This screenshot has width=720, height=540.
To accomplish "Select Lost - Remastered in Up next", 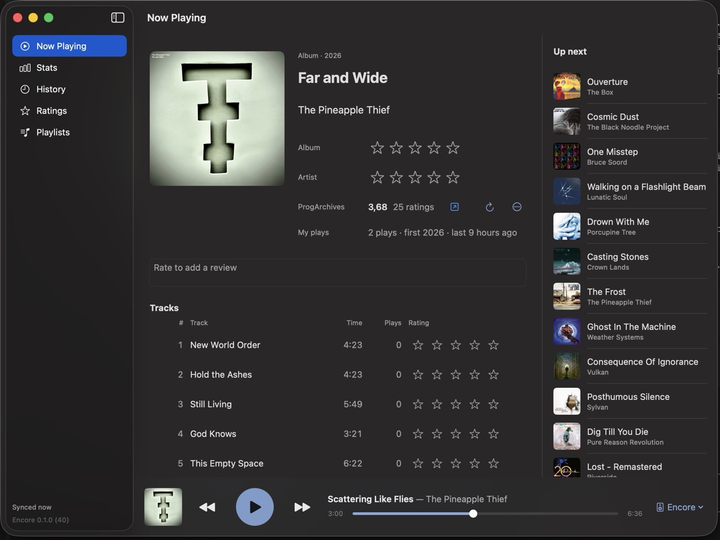I will [630, 467].
